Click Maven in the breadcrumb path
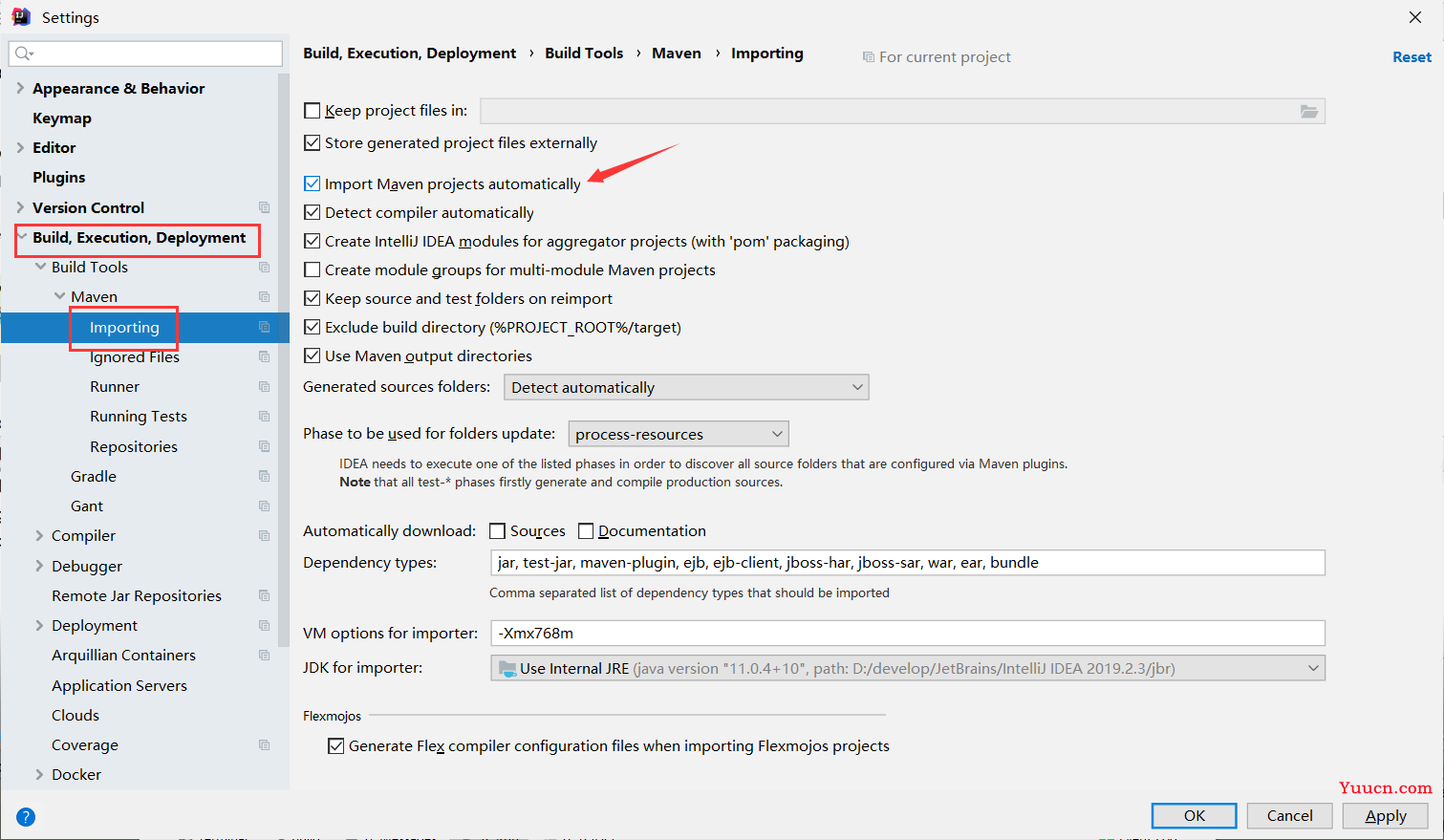 [677, 54]
